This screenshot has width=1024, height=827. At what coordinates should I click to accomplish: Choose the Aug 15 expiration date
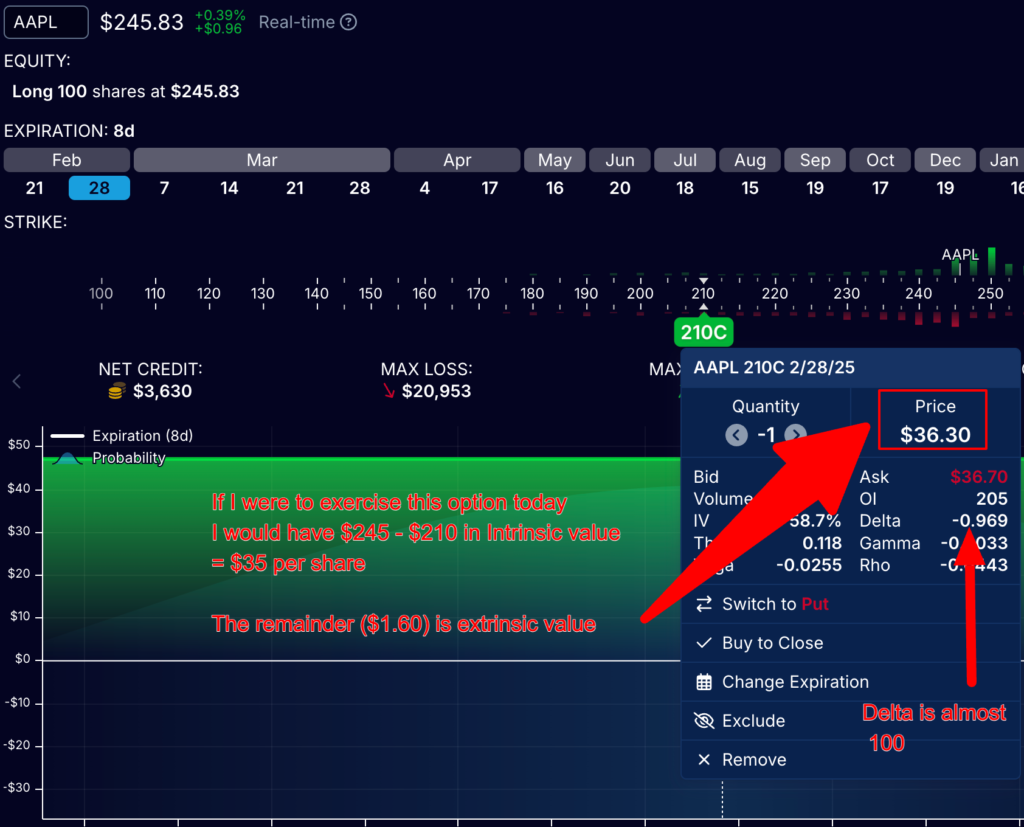(750, 188)
